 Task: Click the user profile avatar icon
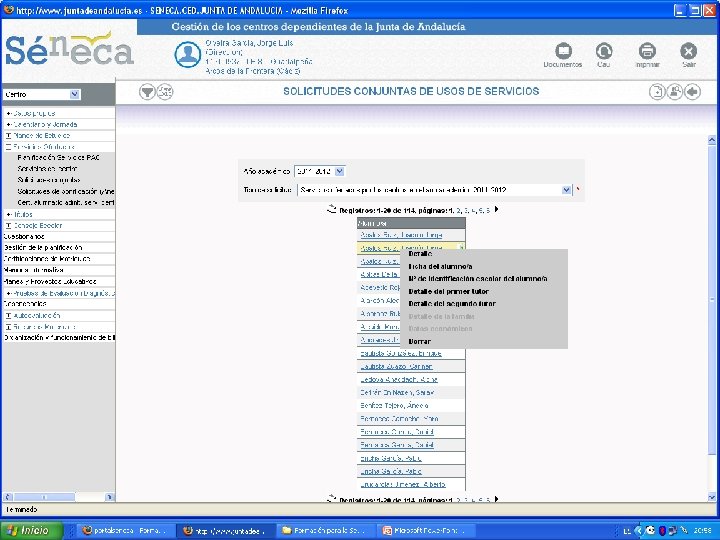click(x=187, y=55)
